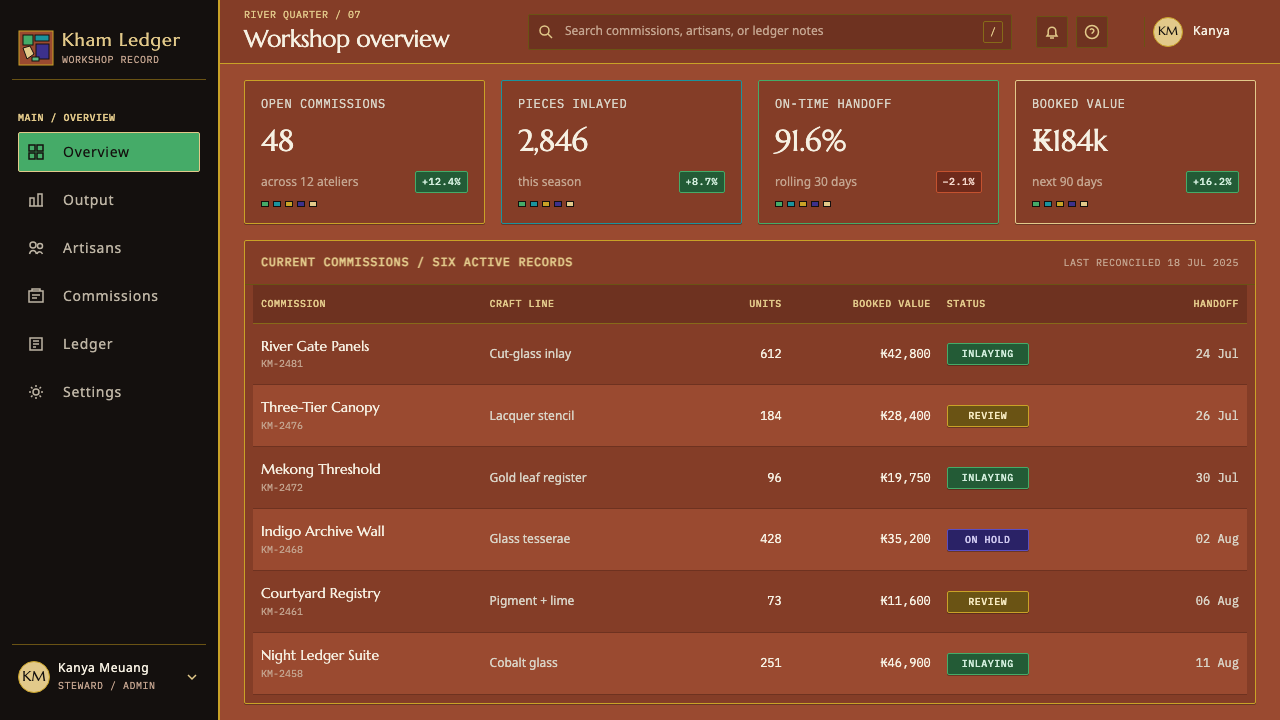The height and width of the screenshot is (720, 1280).
Task: Click the KM avatar in top bar
Action: click(x=1168, y=32)
